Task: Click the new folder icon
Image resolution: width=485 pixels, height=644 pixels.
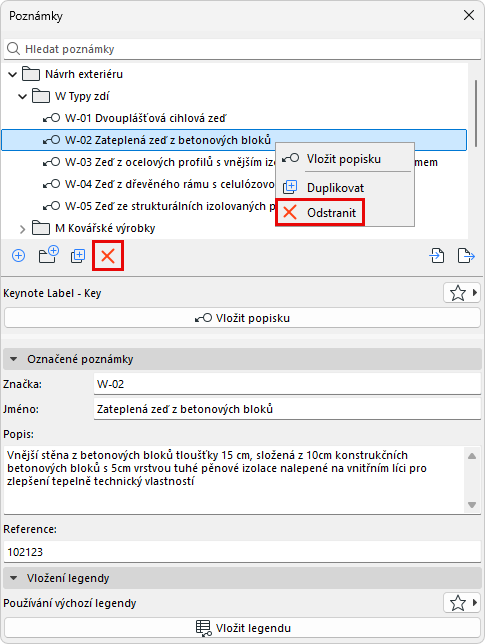Action: coord(48,255)
